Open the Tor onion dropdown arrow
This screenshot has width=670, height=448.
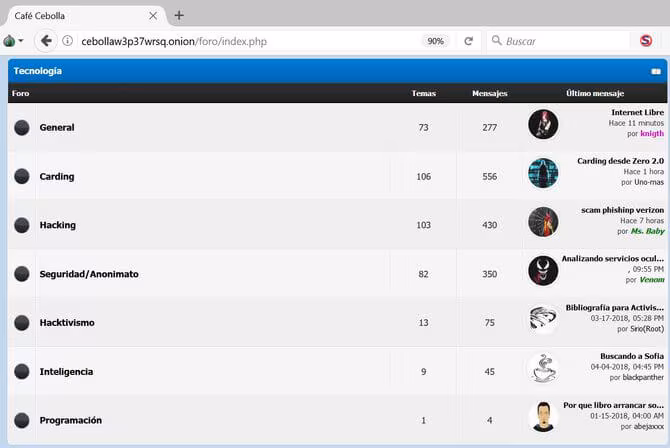pyautogui.click(x=21, y=41)
